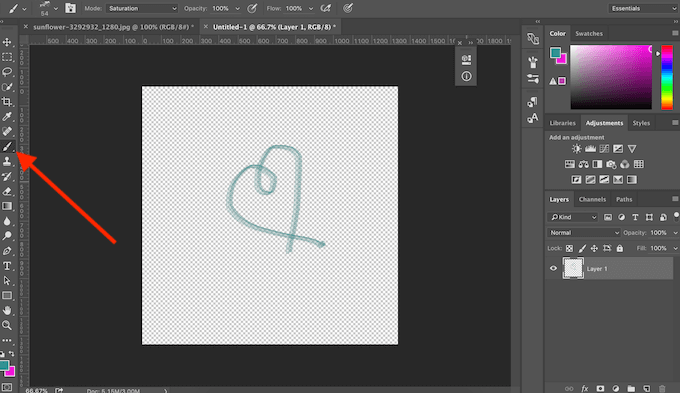Screen dimensions: 680x393
Task: Click the foreground teal color swatch in Color panel
Action: [x=555, y=53]
